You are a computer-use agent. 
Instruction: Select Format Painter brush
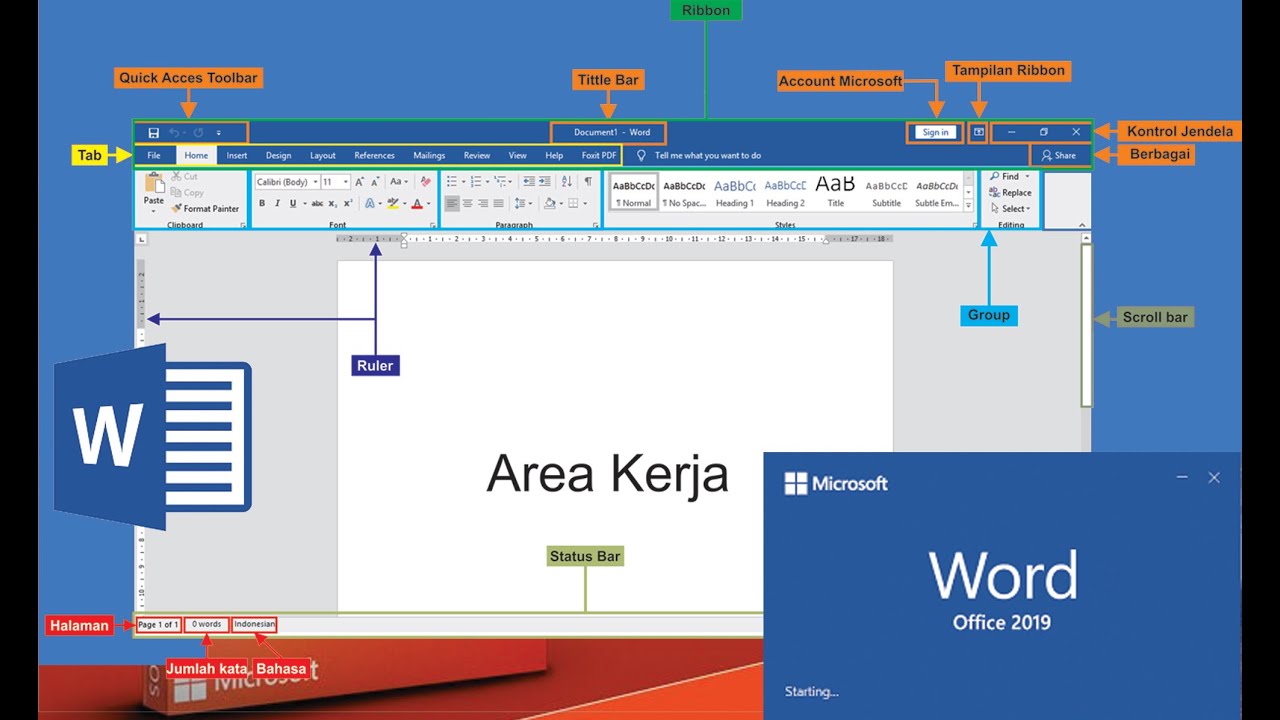tap(205, 209)
